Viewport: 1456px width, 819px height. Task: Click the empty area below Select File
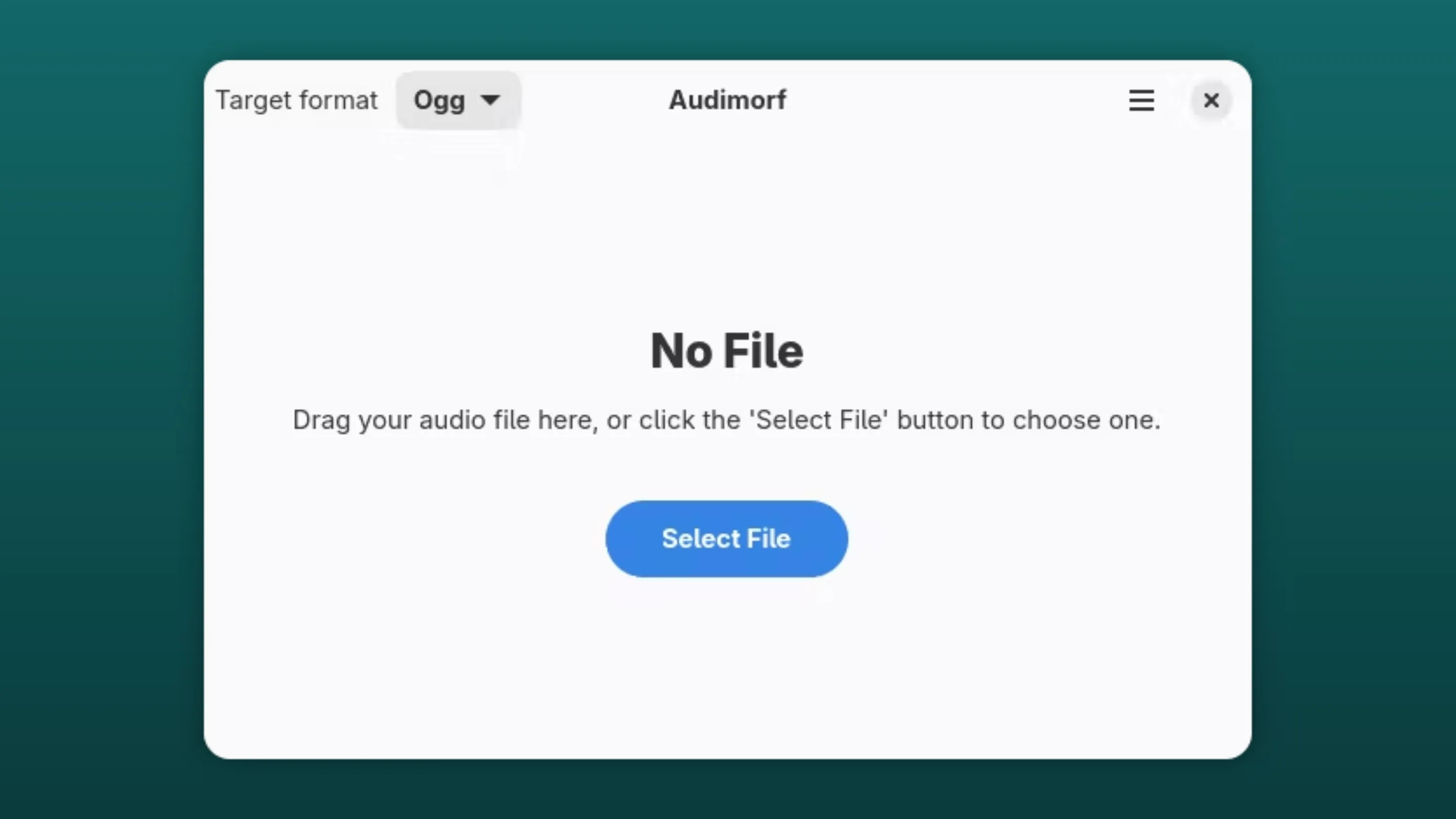[727, 667]
